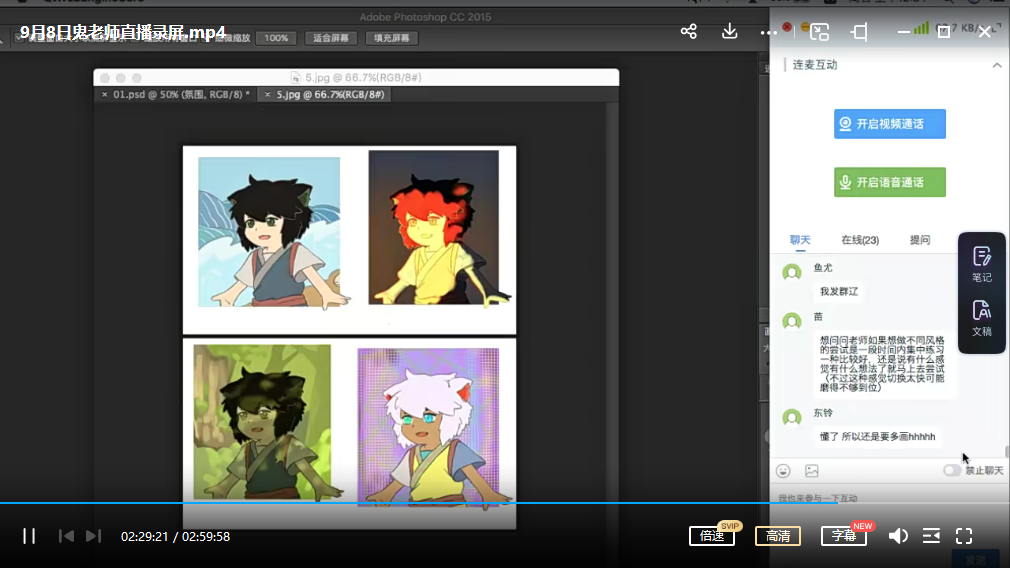Click Photoshop's 100% zoom button
Viewport: 1010px width, 568px height.
tap(276, 38)
